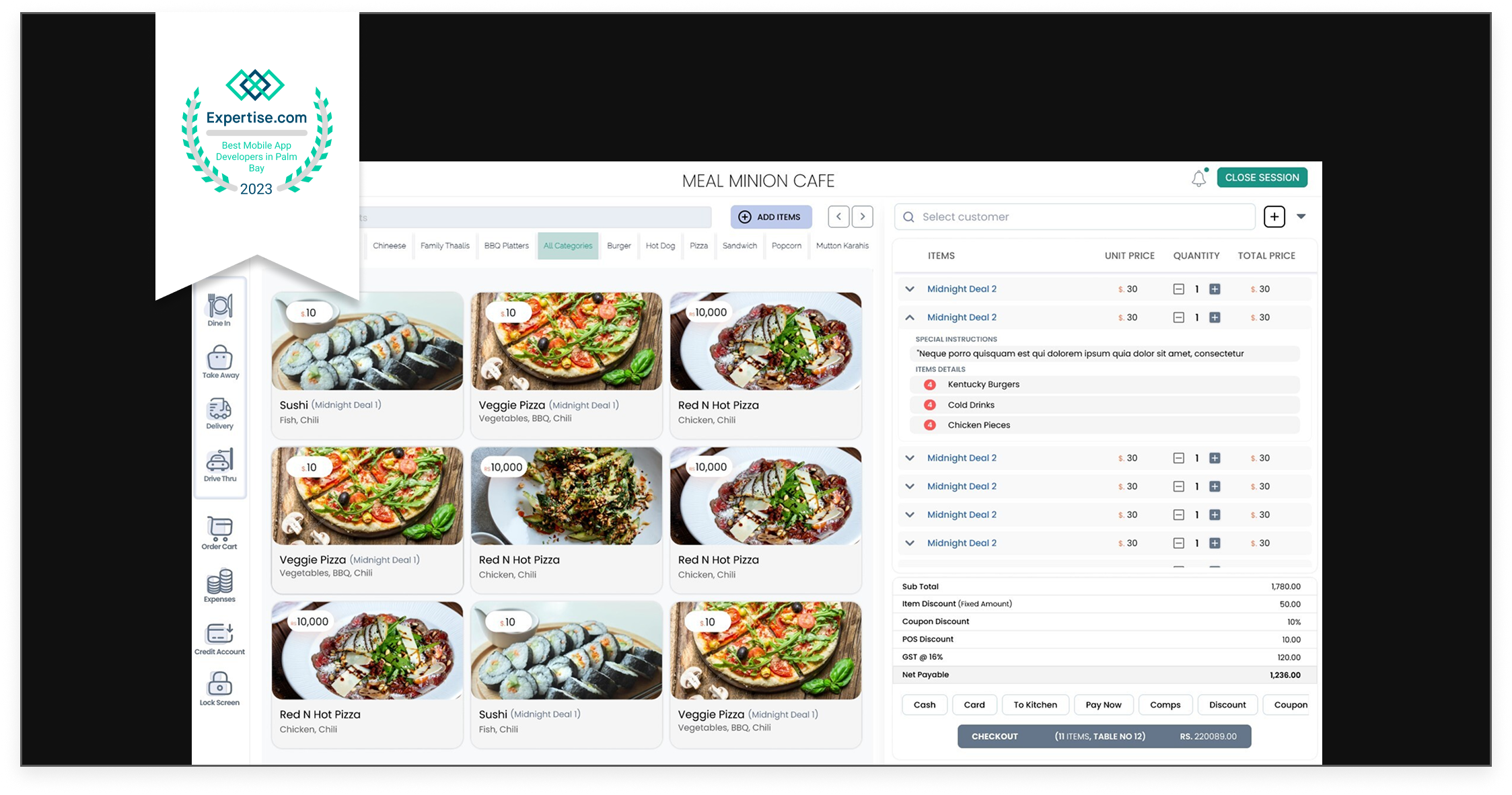Viewport: 1512px width, 795px height.
Task: Click the GST @ 16% row
Action: pos(1105,657)
